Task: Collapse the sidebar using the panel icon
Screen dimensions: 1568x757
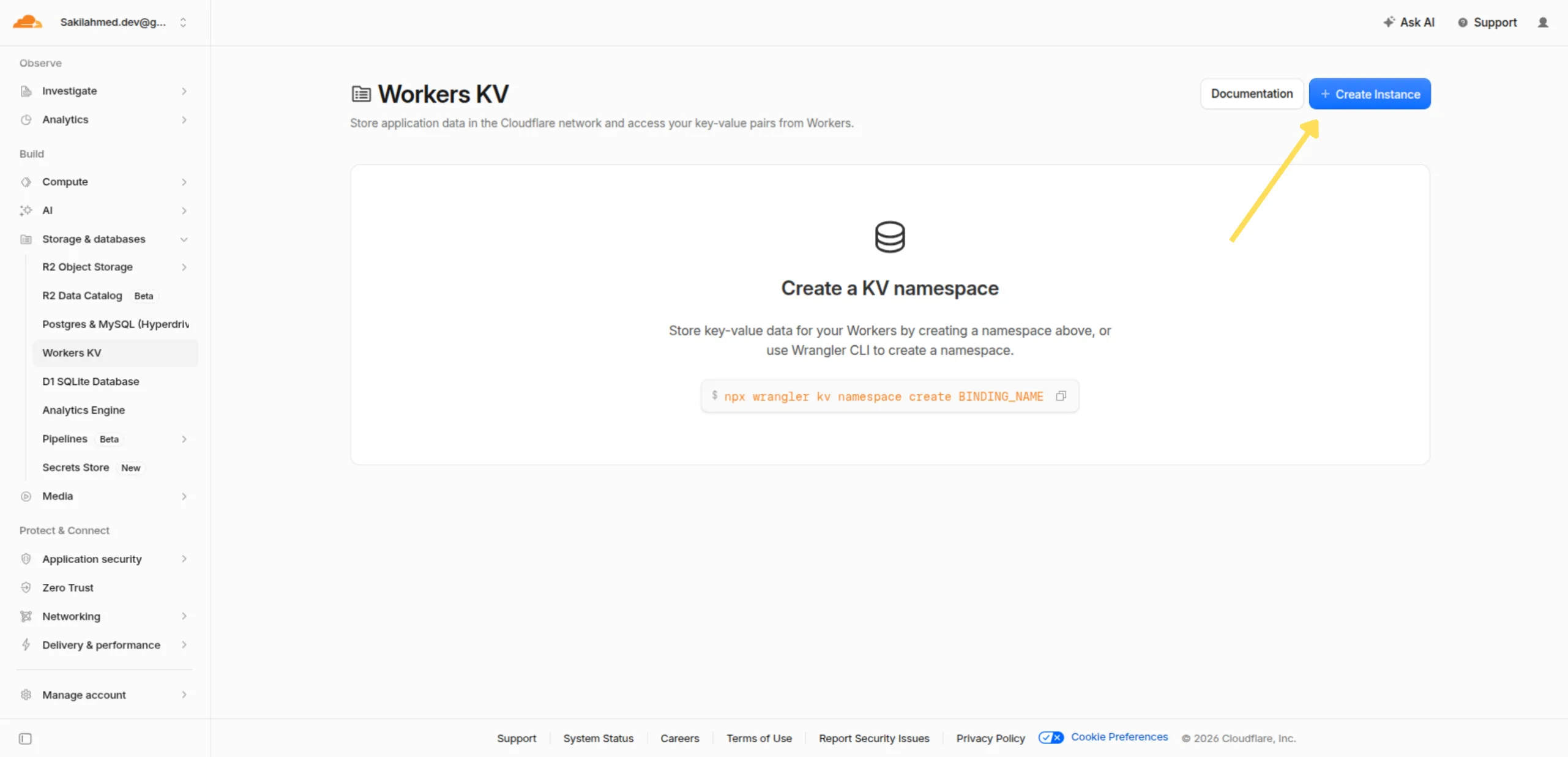Action: 25,739
